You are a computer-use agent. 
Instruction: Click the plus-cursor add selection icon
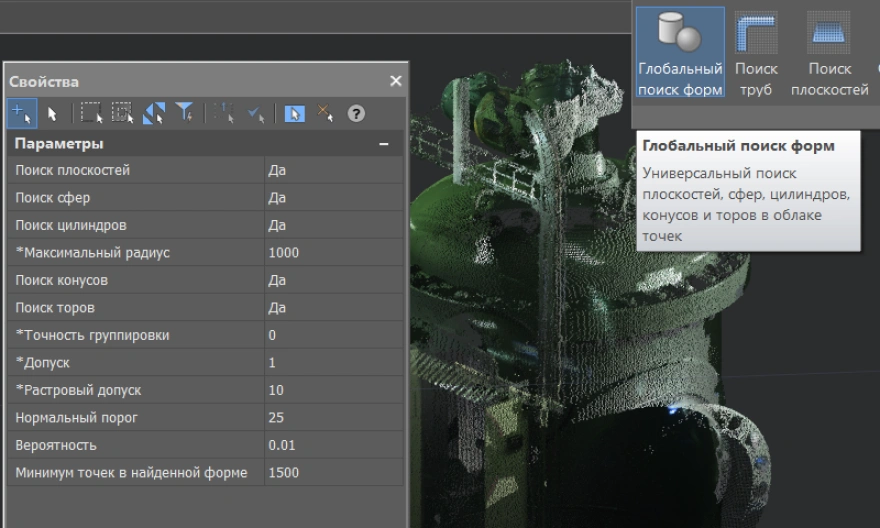click(22, 113)
